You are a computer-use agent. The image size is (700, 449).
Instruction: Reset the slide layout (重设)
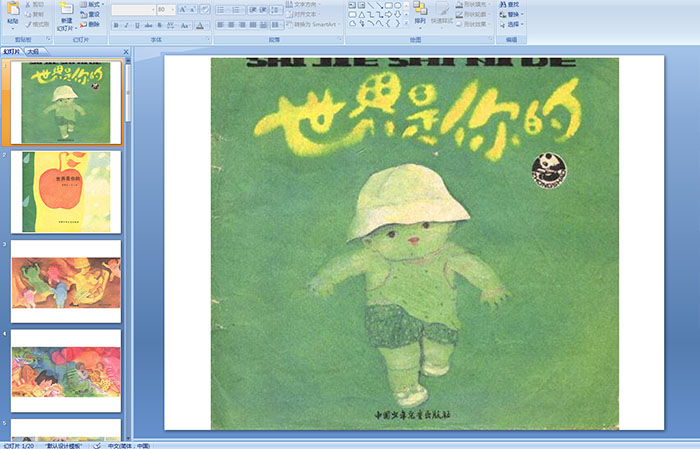click(x=90, y=14)
